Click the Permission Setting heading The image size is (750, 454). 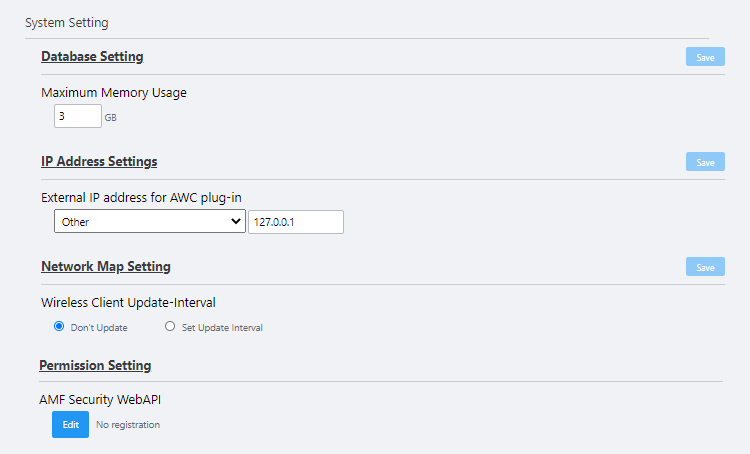95,365
